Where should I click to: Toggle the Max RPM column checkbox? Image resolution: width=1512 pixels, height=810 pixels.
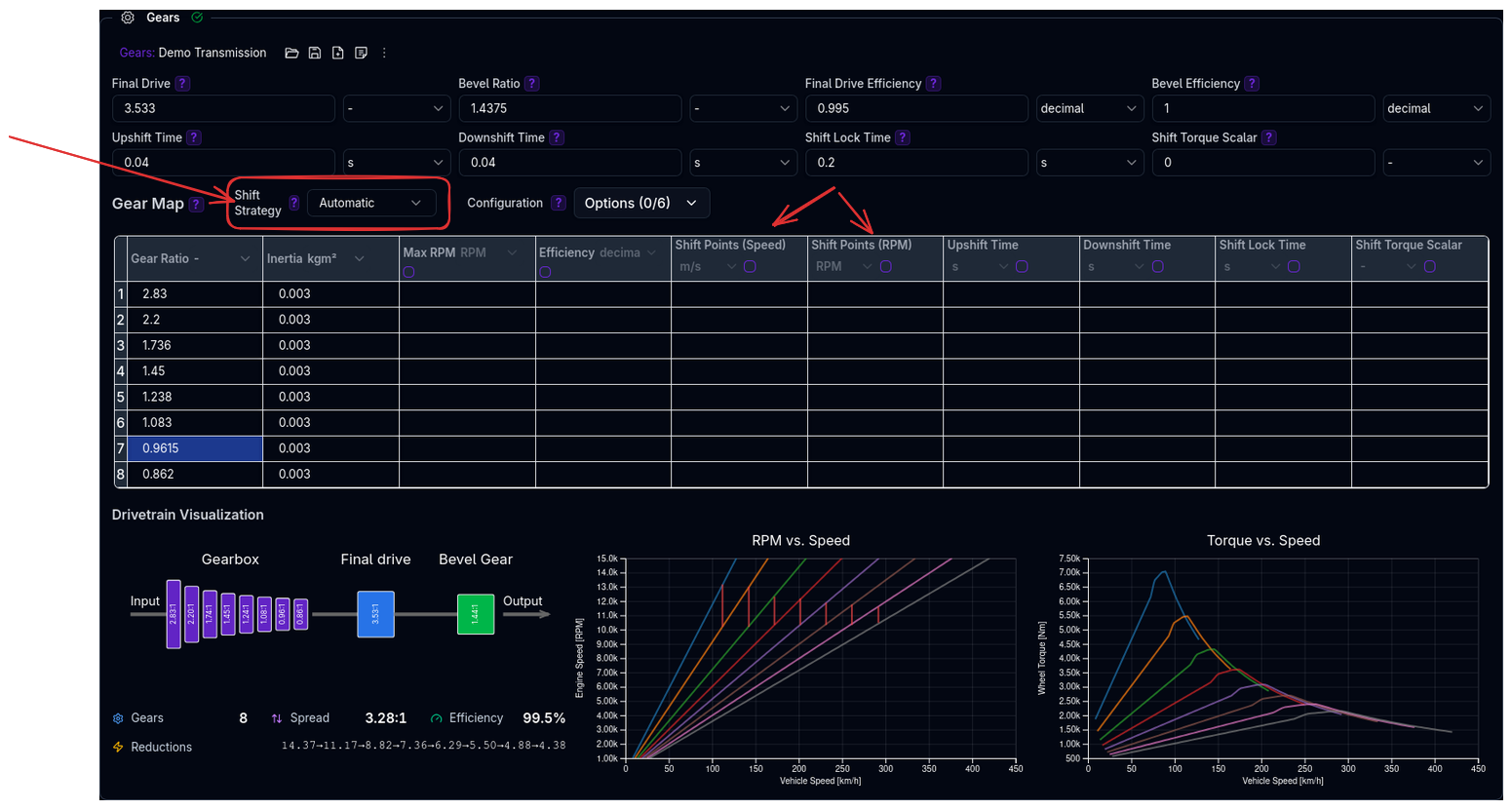(409, 272)
